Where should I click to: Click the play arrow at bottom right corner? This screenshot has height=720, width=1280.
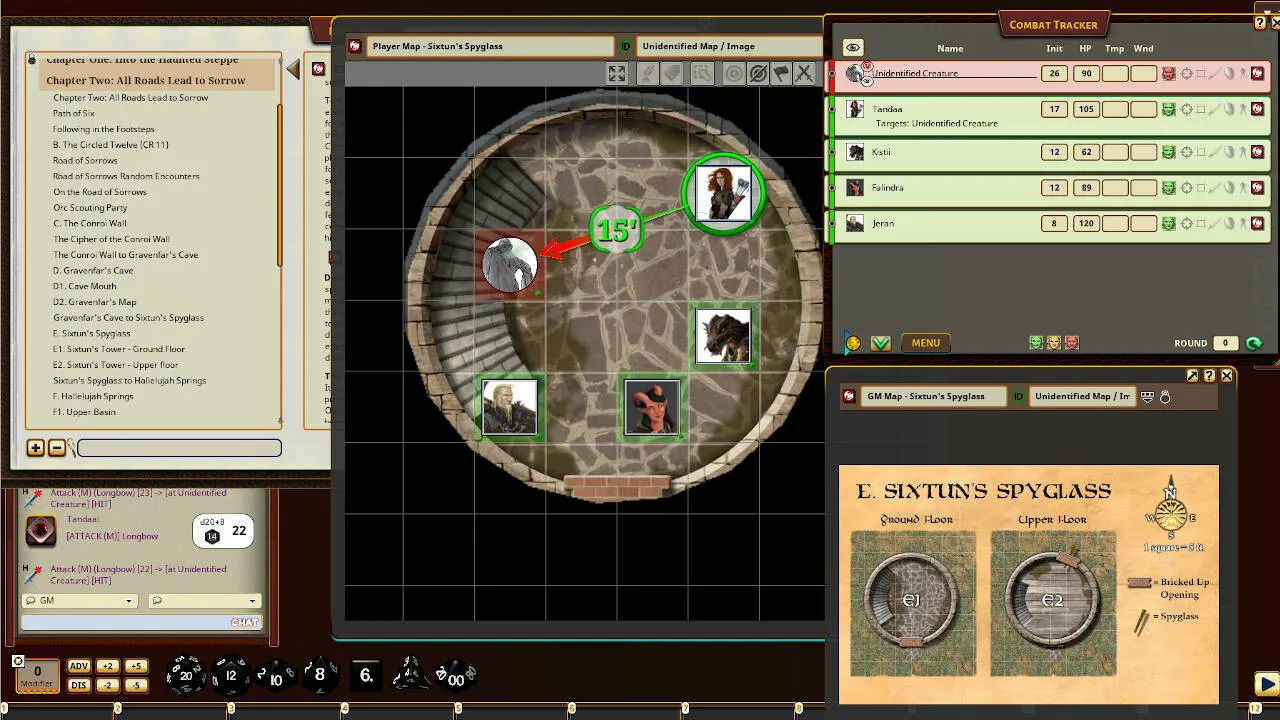(1266, 684)
